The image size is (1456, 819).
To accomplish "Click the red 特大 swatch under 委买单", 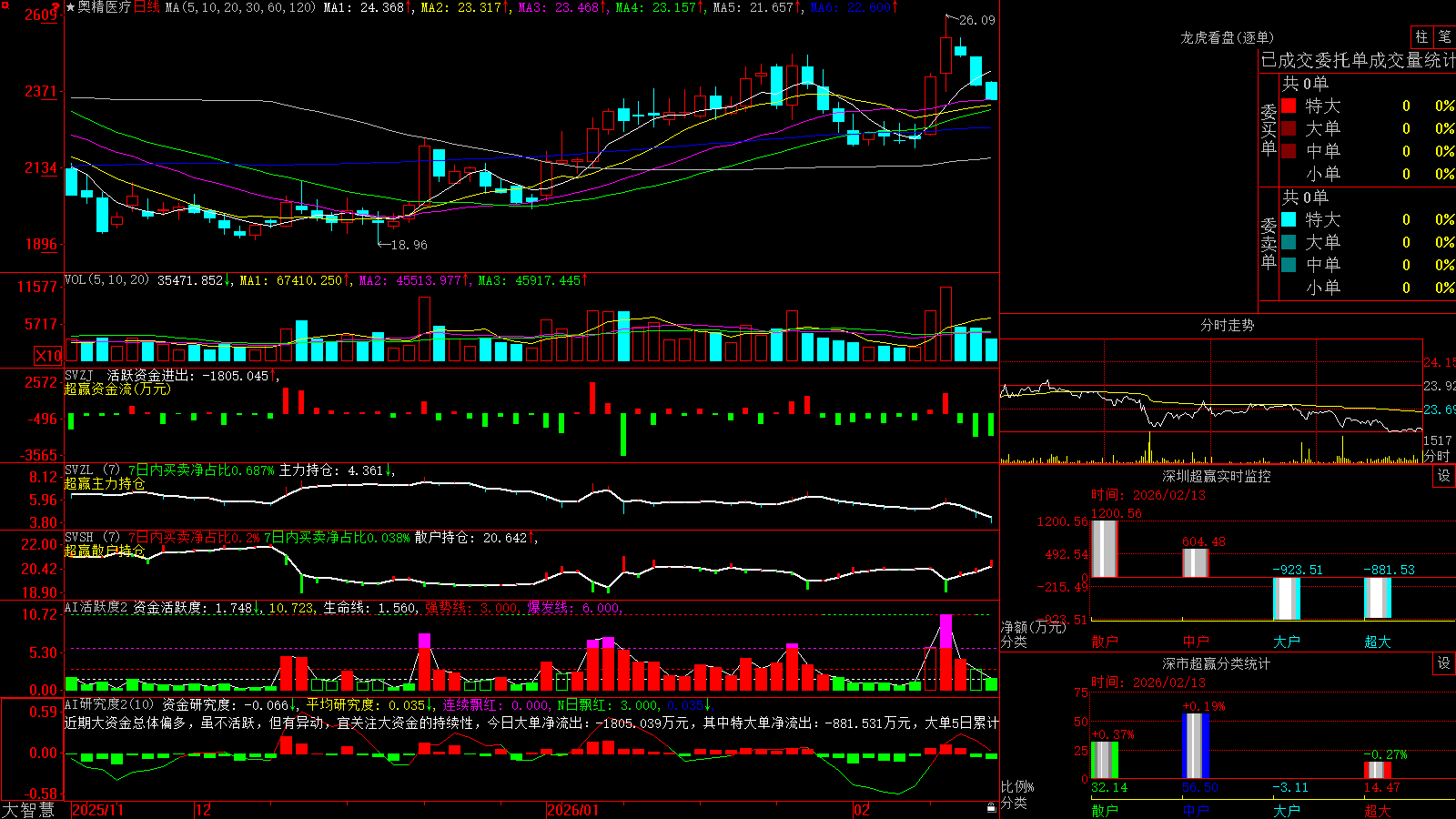I will 1289,106.
